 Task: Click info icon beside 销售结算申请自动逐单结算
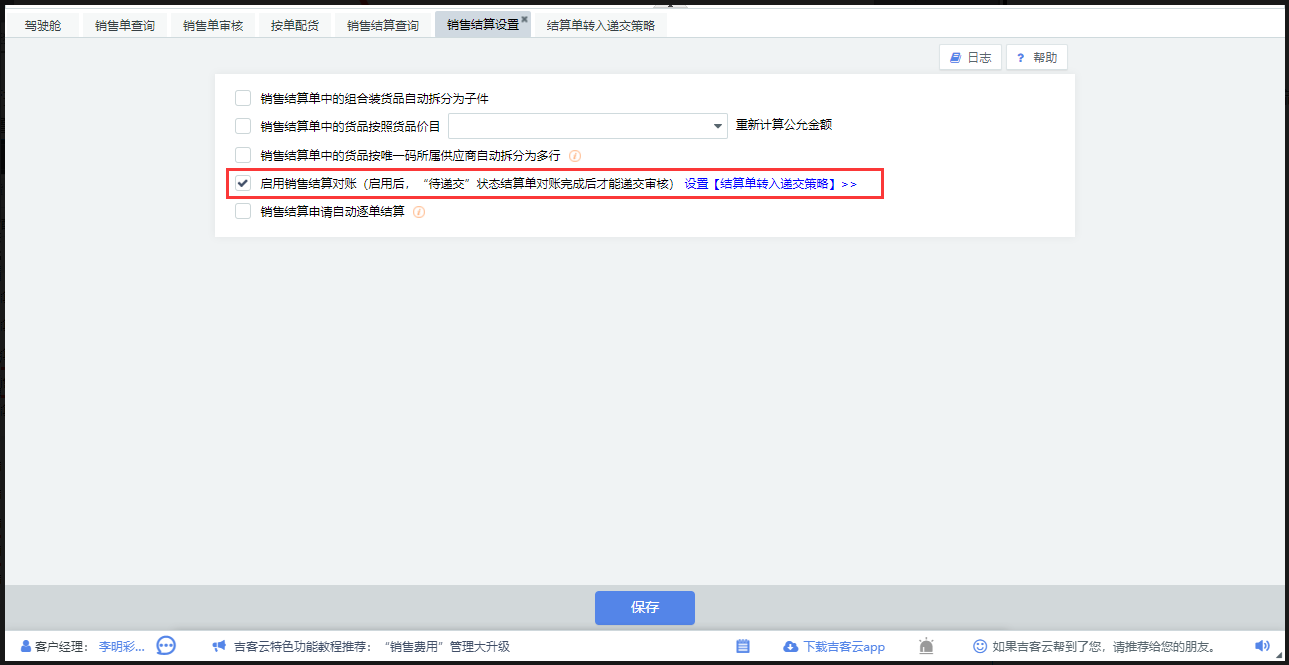(419, 212)
